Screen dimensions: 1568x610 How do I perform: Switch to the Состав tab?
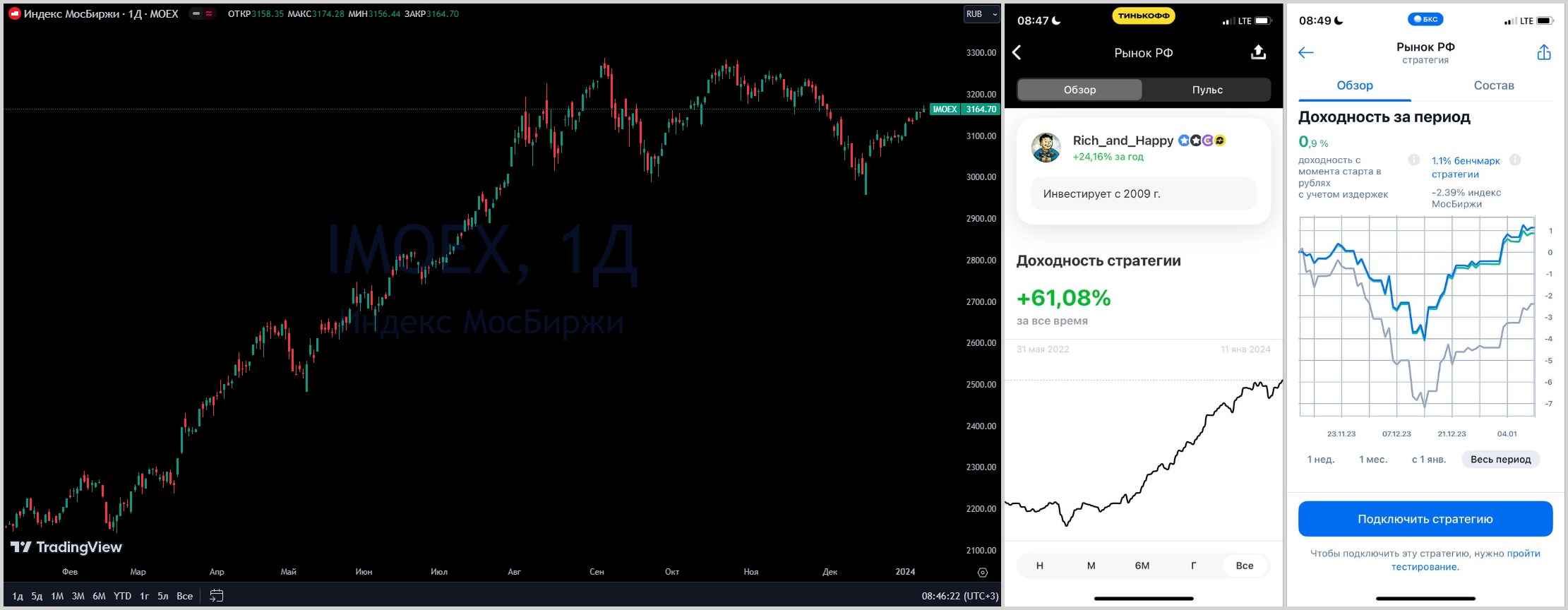coord(1494,85)
